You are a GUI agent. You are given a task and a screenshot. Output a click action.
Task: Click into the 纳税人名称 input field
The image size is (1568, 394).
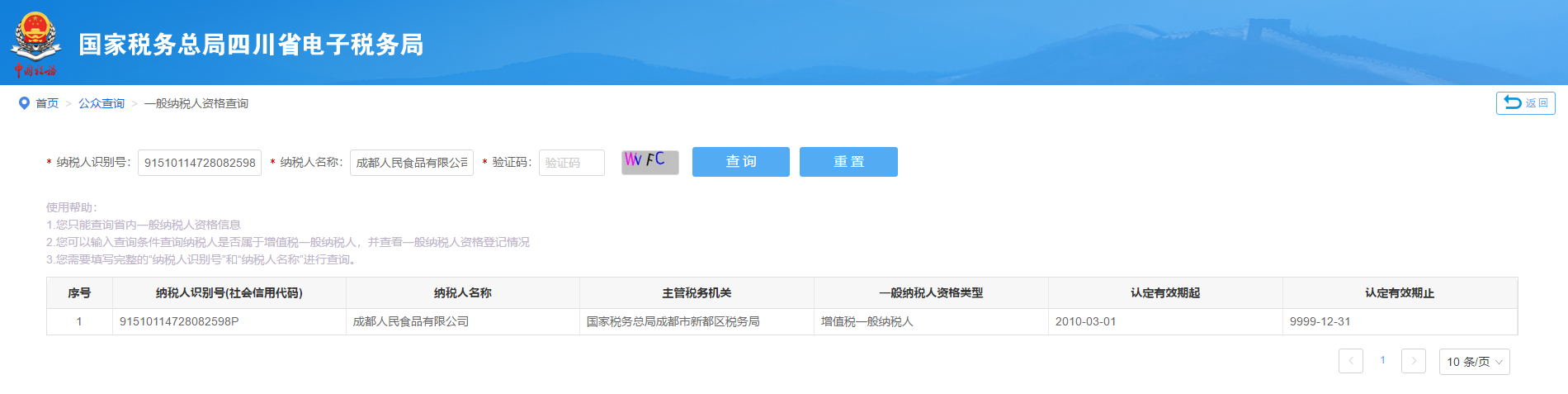point(411,163)
